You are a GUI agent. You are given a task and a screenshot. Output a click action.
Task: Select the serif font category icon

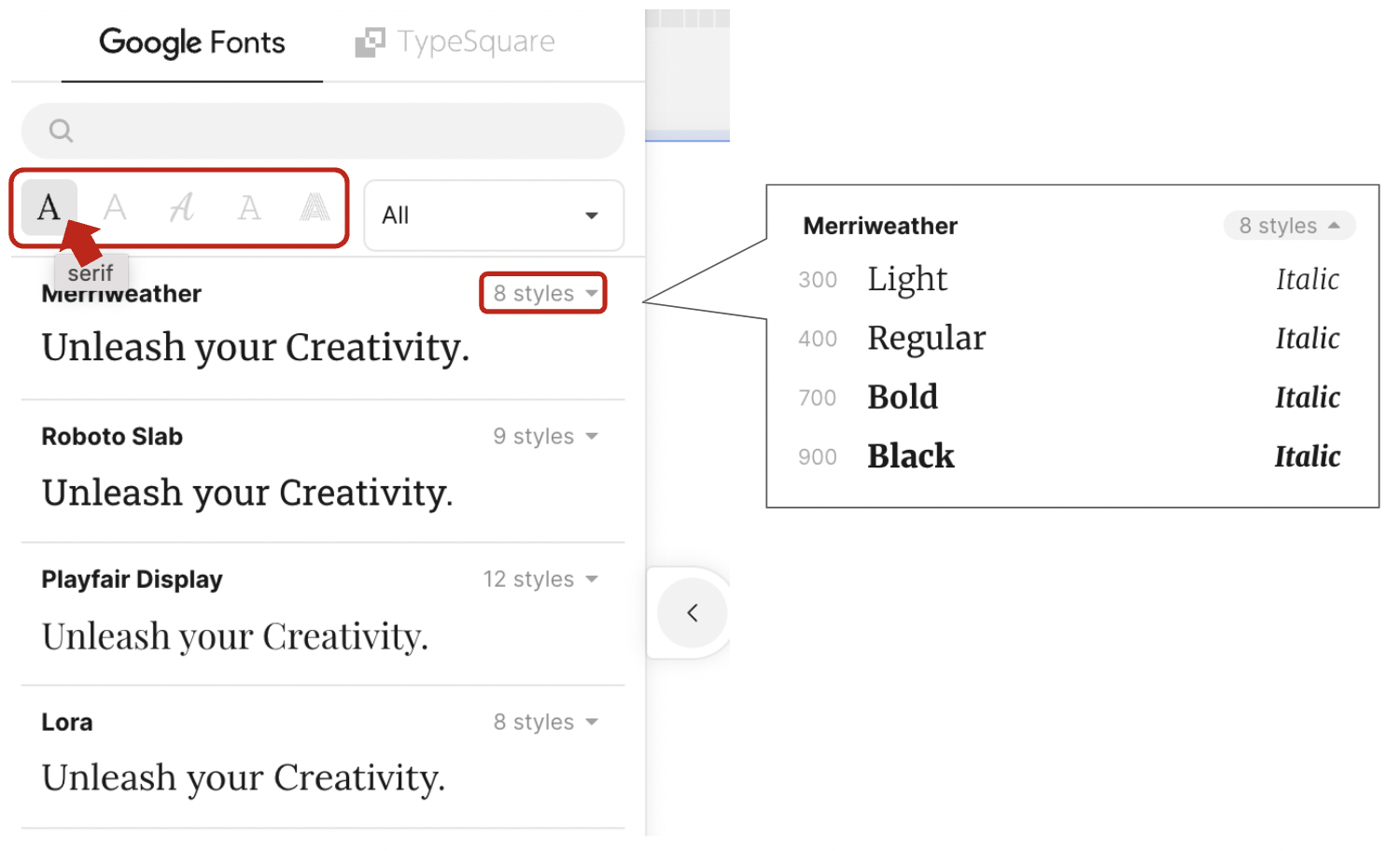49,206
